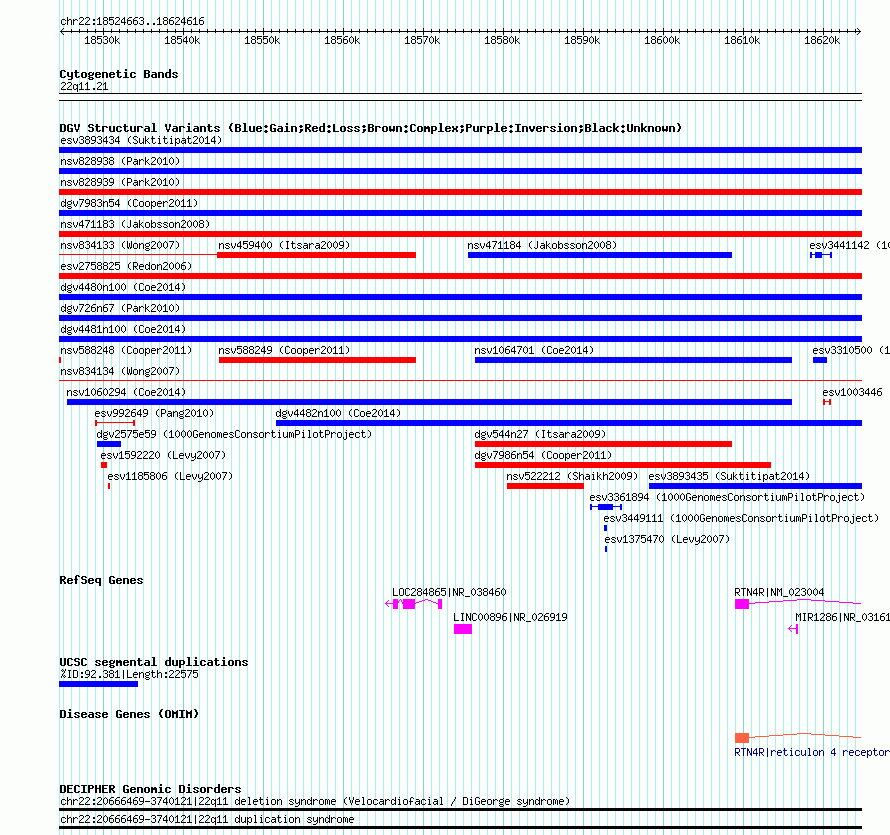The image size is (890, 835).
Task: Click the 18610k ruler tick label
Action: point(742,40)
